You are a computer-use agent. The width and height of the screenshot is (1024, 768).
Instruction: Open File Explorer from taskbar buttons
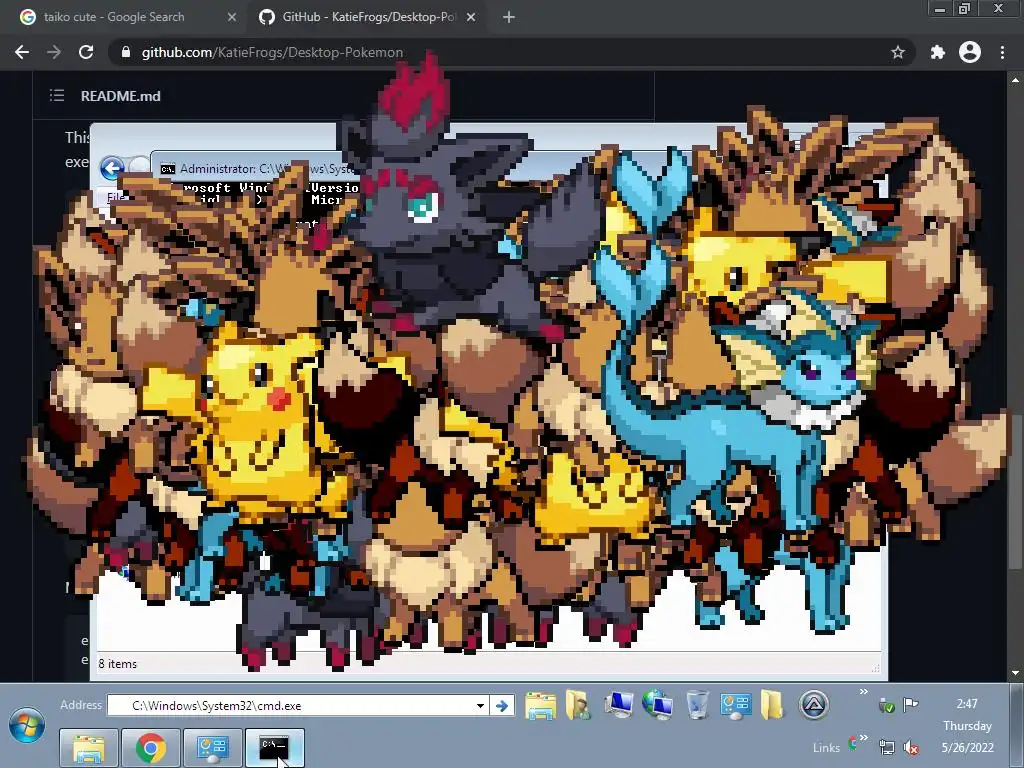[89, 748]
